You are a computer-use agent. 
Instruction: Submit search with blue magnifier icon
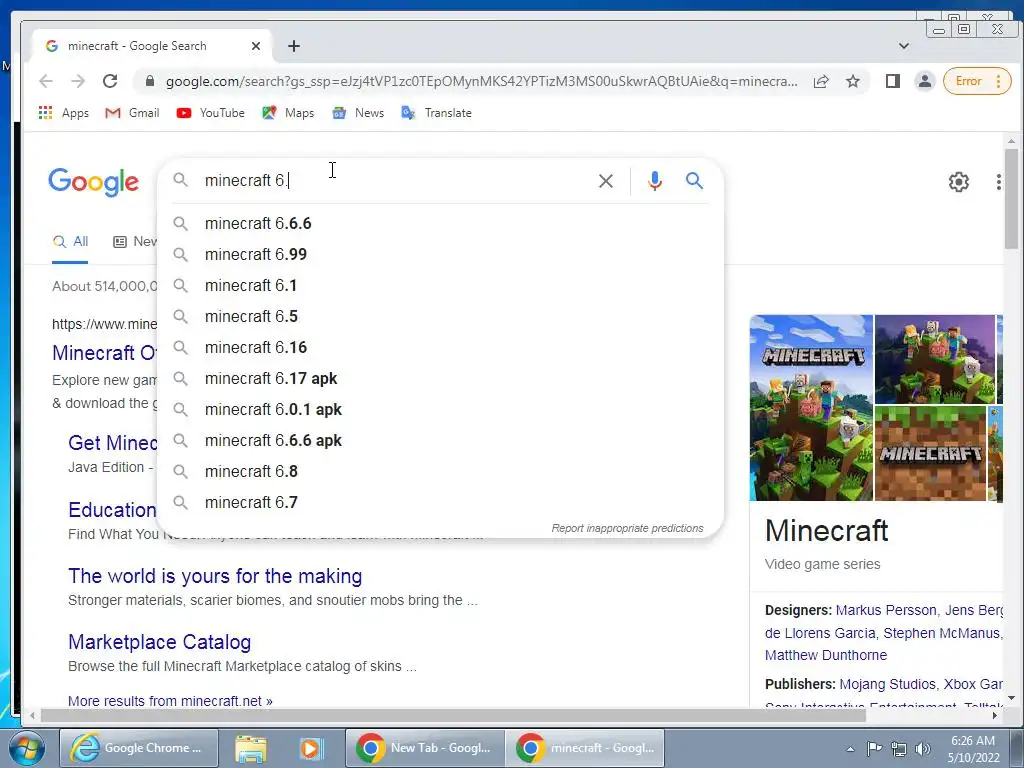(694, 180)
